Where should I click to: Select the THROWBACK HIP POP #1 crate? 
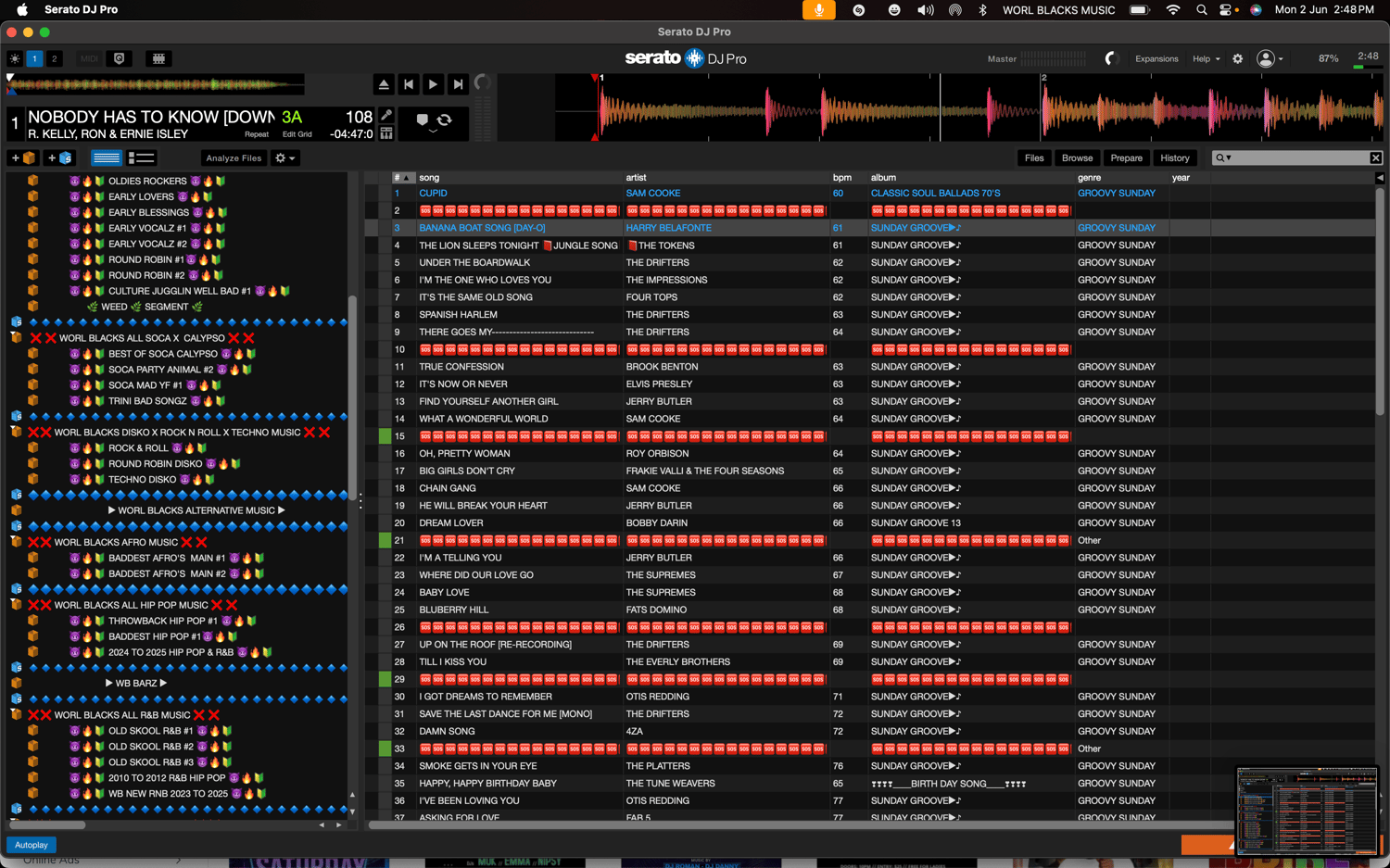pos(163,621)
